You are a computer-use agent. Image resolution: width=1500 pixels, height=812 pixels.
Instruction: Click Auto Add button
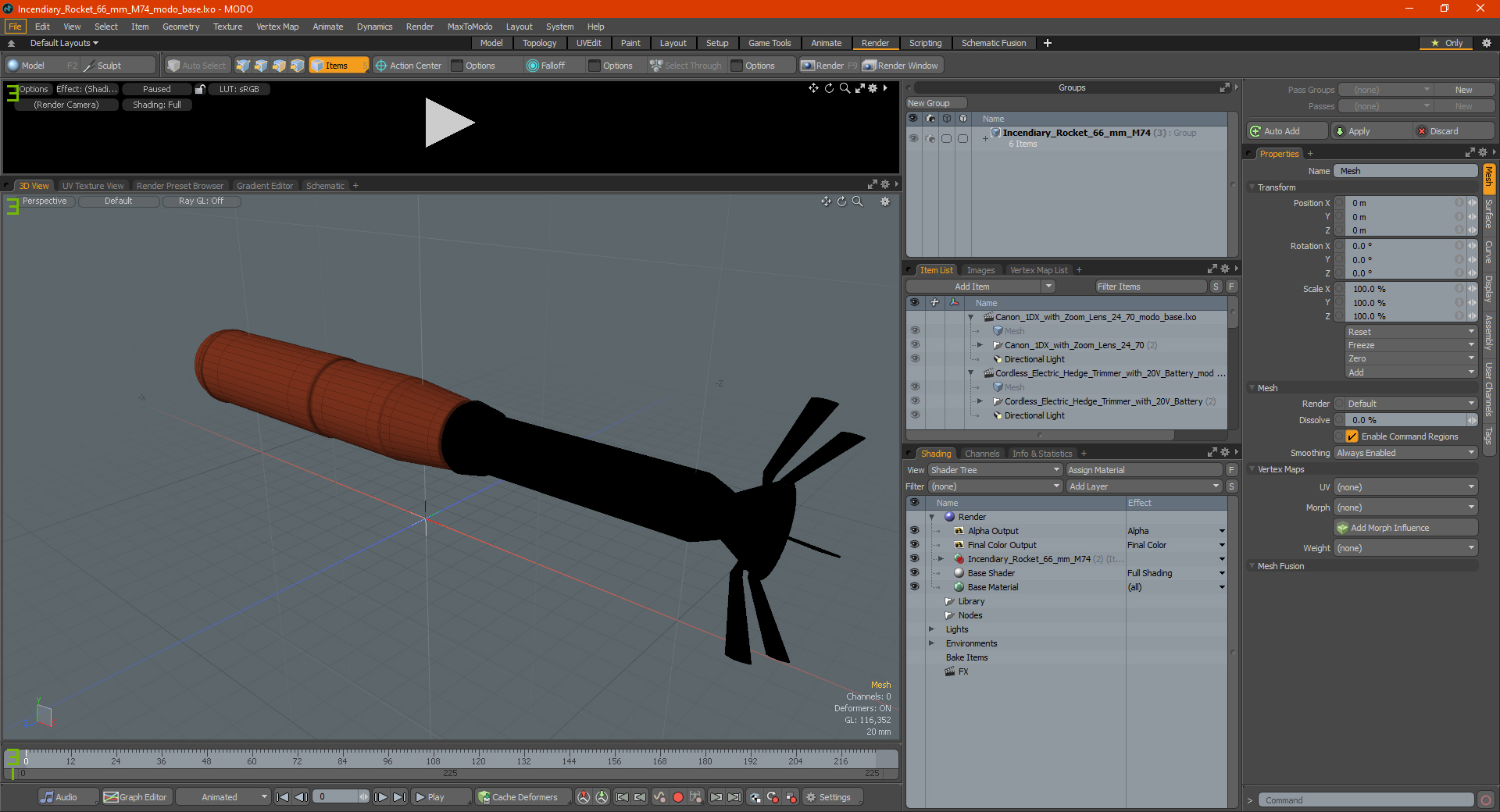[x=1287, y=131]
